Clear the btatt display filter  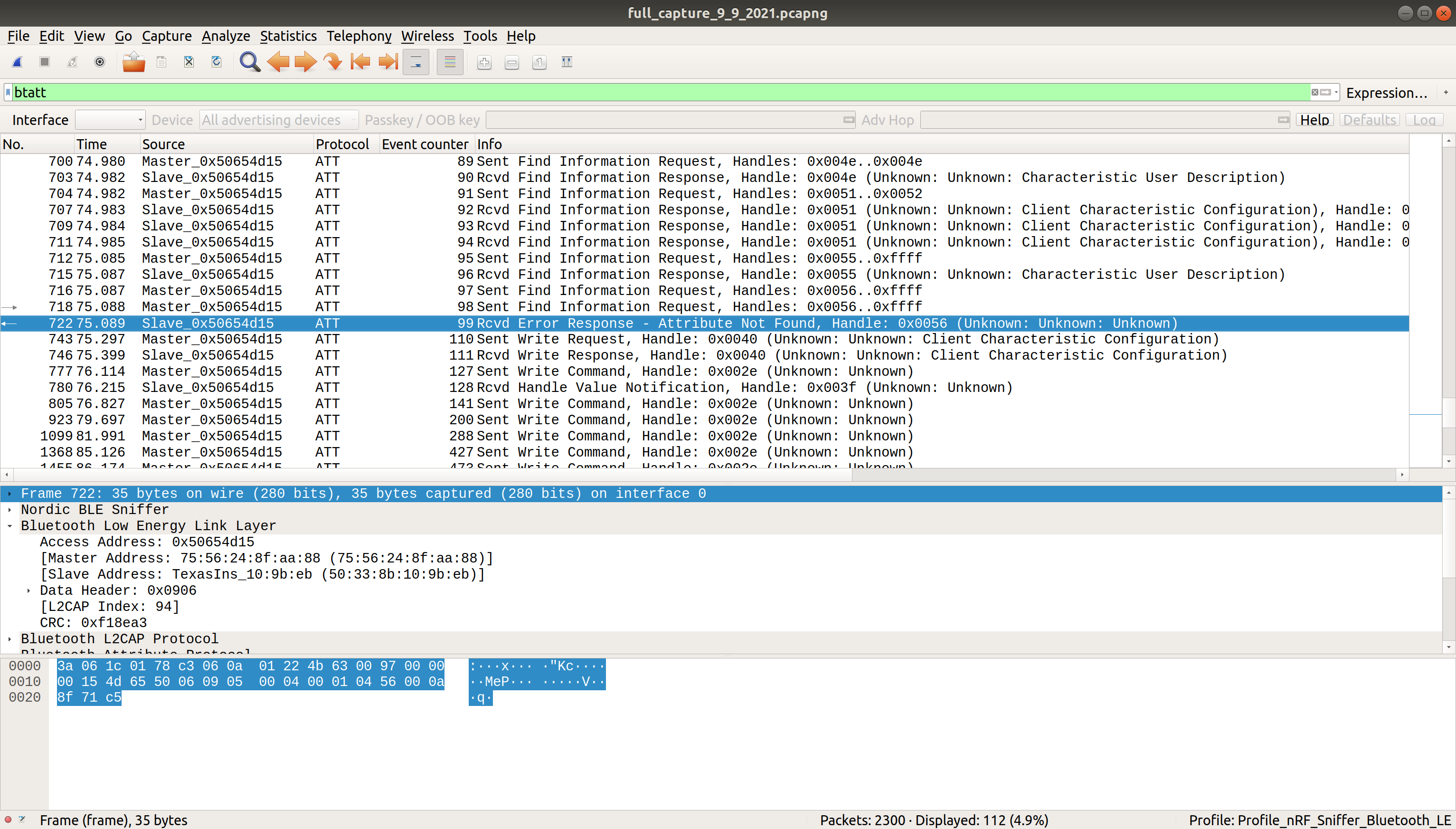(x=1315, y=92)
